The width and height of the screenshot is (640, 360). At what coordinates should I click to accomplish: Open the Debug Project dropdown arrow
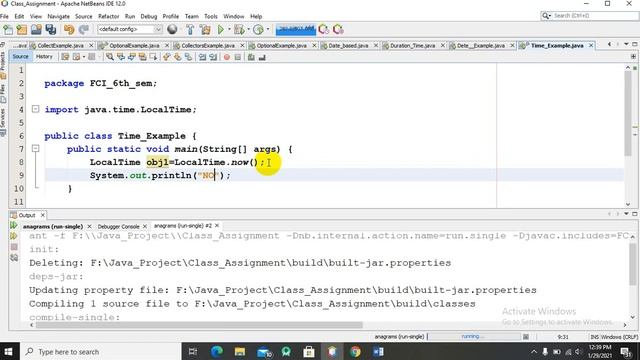[248, 29]
